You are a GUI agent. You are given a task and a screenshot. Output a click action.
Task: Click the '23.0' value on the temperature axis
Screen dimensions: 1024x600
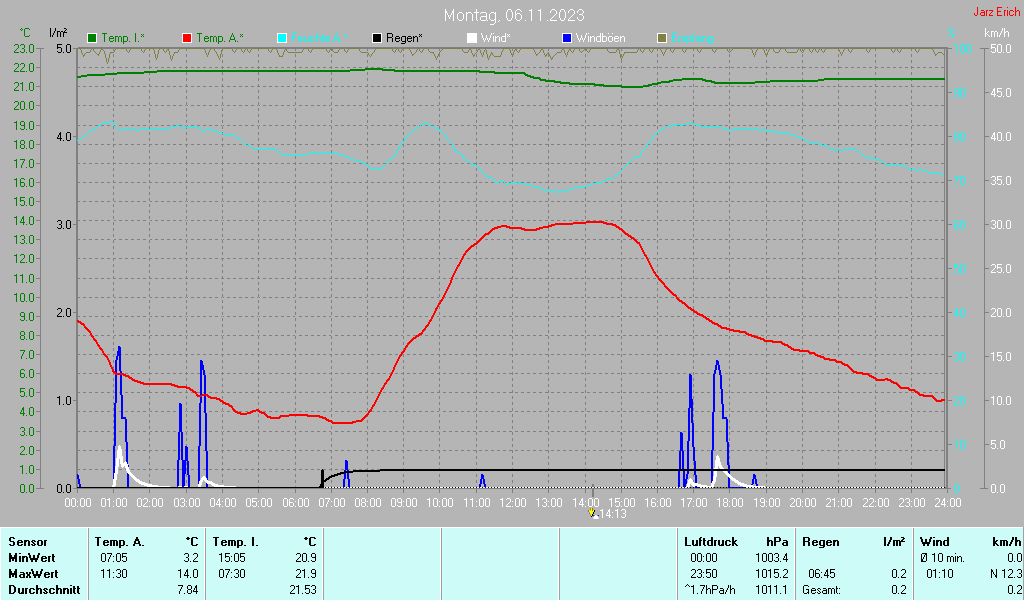pyautogui.click(x=24, y=48)
